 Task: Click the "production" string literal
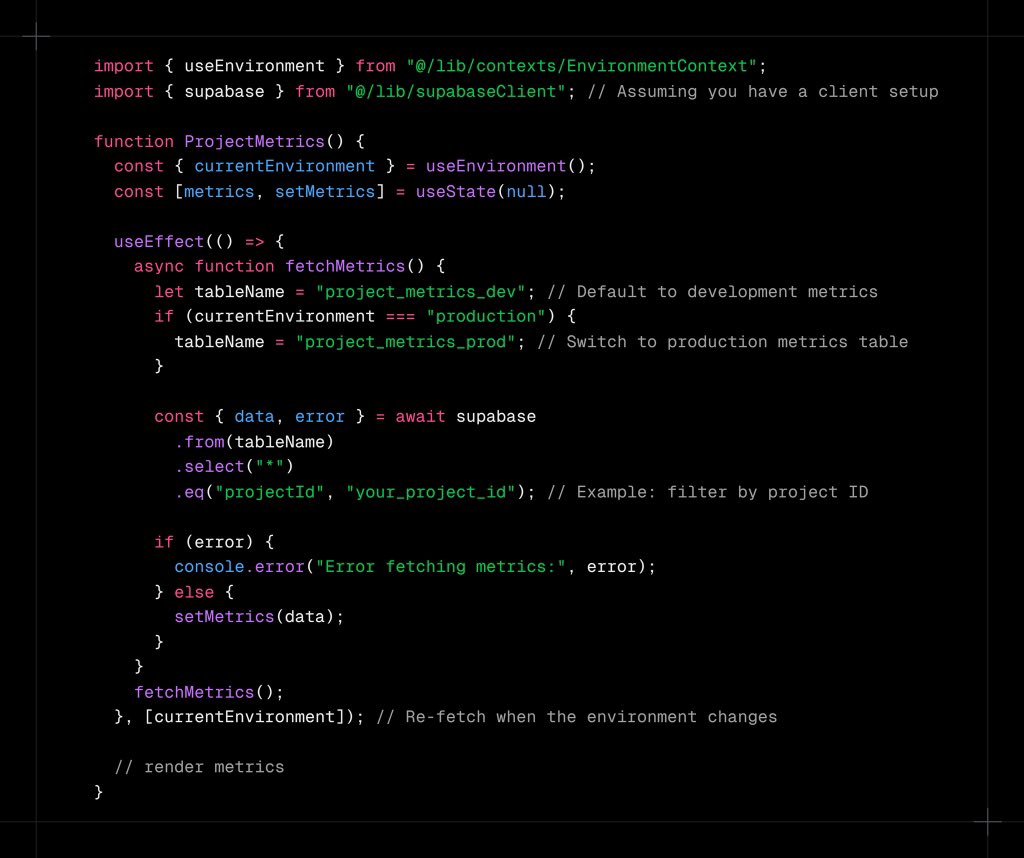[x=485, y=317]
